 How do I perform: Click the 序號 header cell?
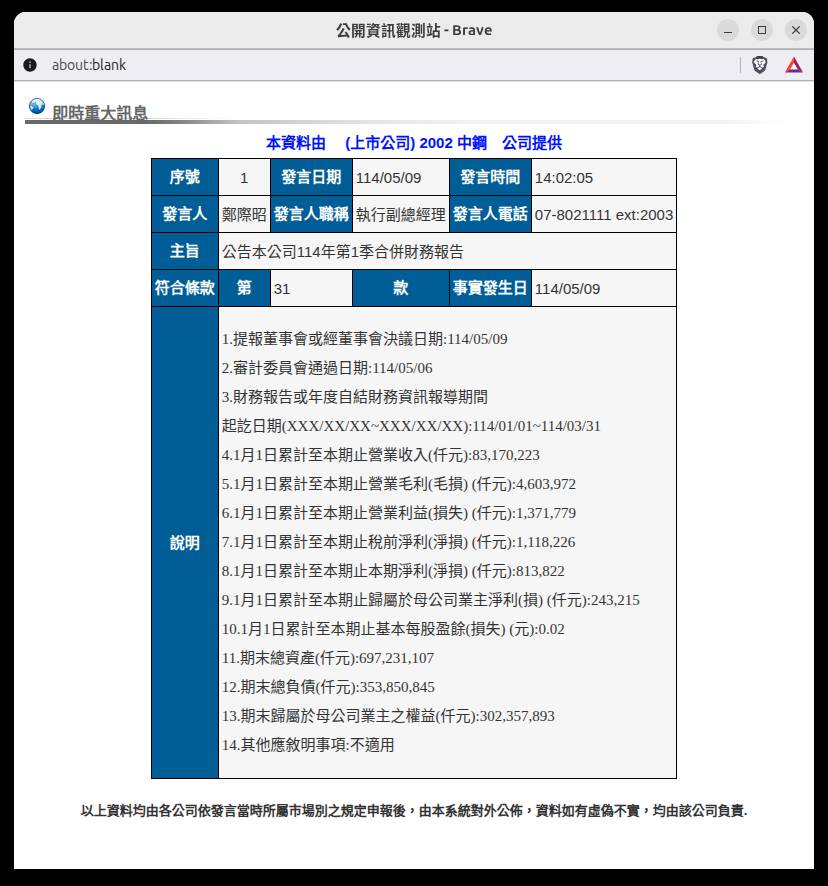pos(185,177)
